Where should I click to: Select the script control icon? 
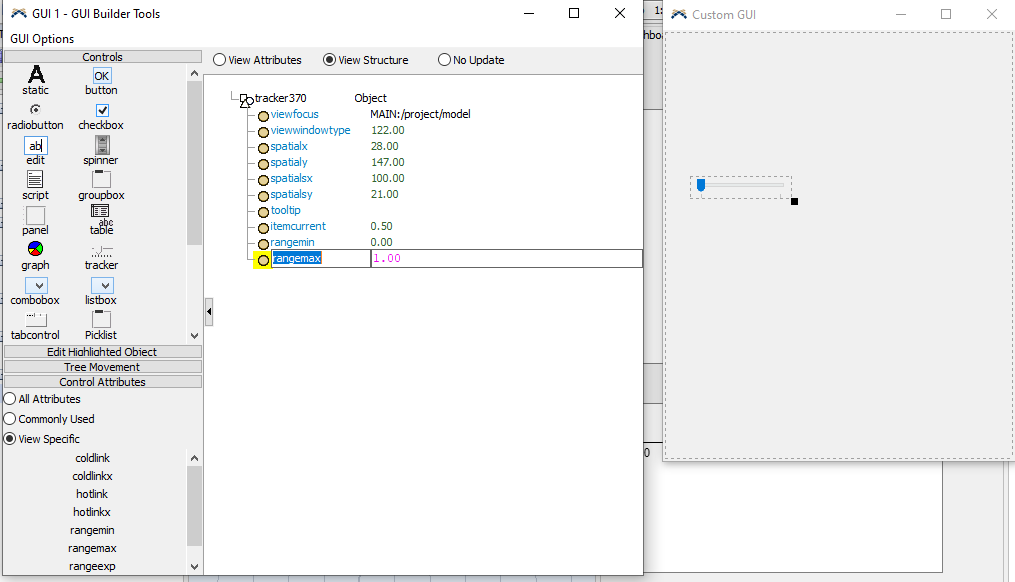(x=35, y=180)
